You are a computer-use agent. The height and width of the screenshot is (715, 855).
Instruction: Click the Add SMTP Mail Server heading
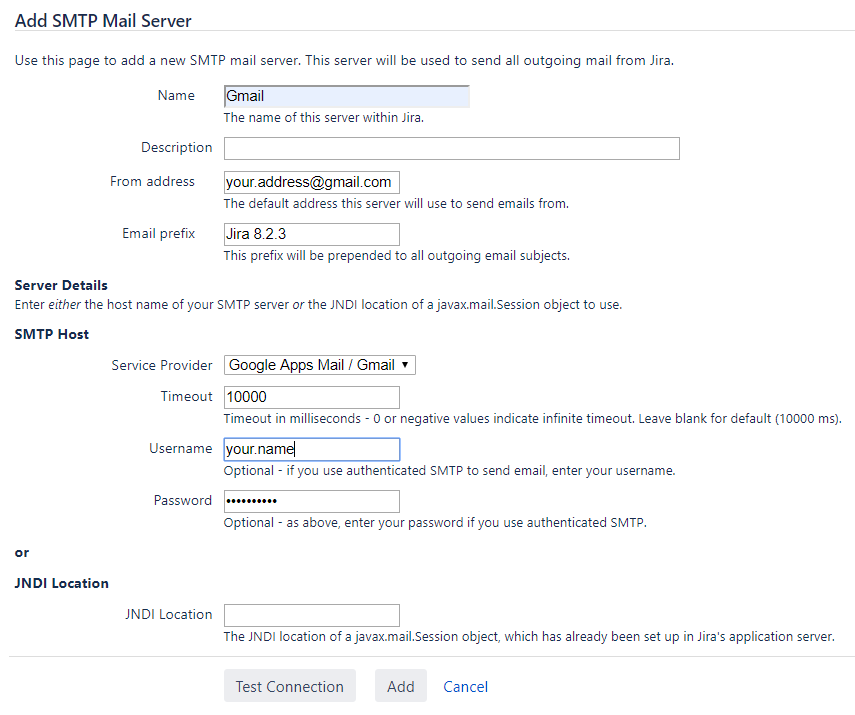click(103, 21)
